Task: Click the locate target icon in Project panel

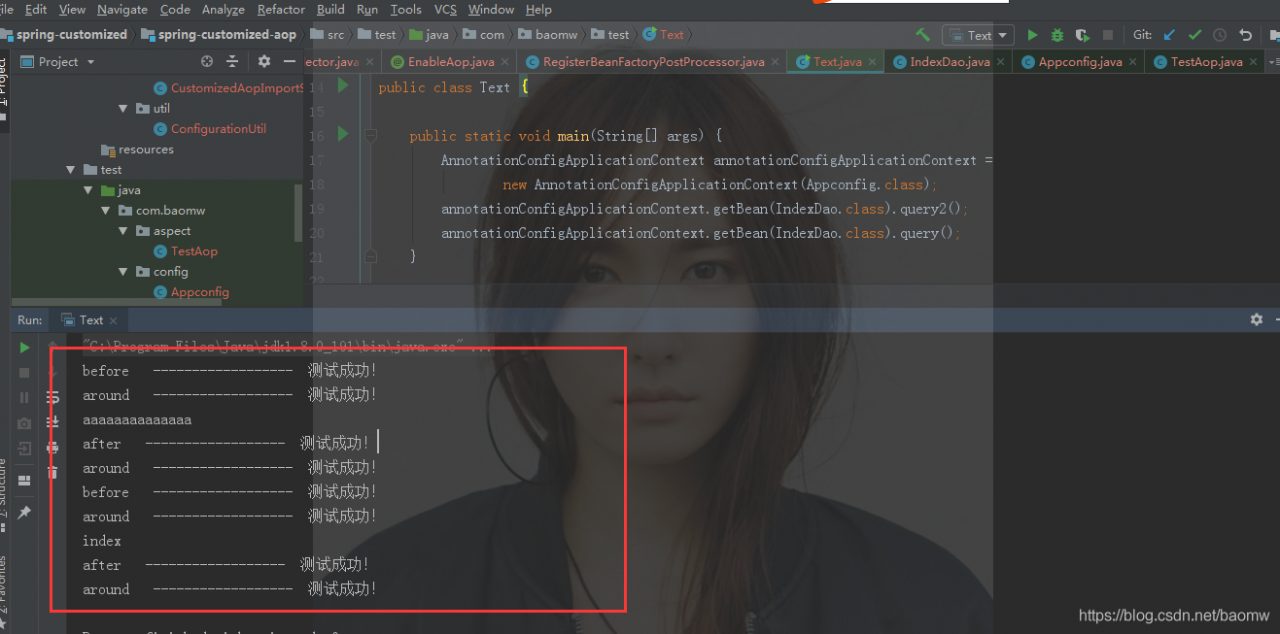Action: click(x=207, y=61)
